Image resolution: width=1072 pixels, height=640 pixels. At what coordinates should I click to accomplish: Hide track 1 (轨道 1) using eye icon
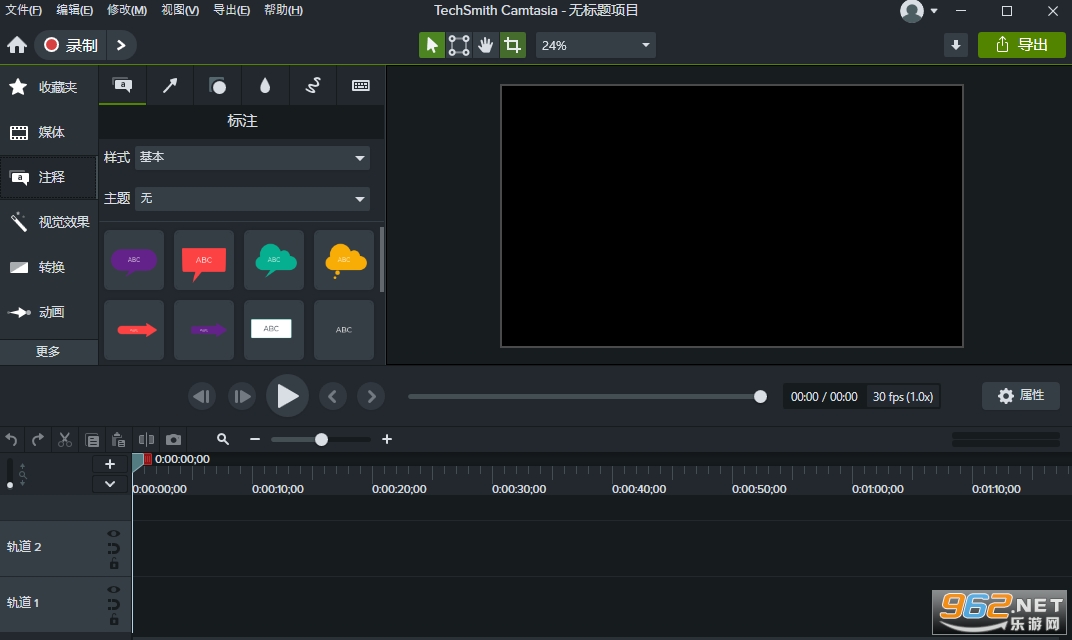(x=113, y=589)
